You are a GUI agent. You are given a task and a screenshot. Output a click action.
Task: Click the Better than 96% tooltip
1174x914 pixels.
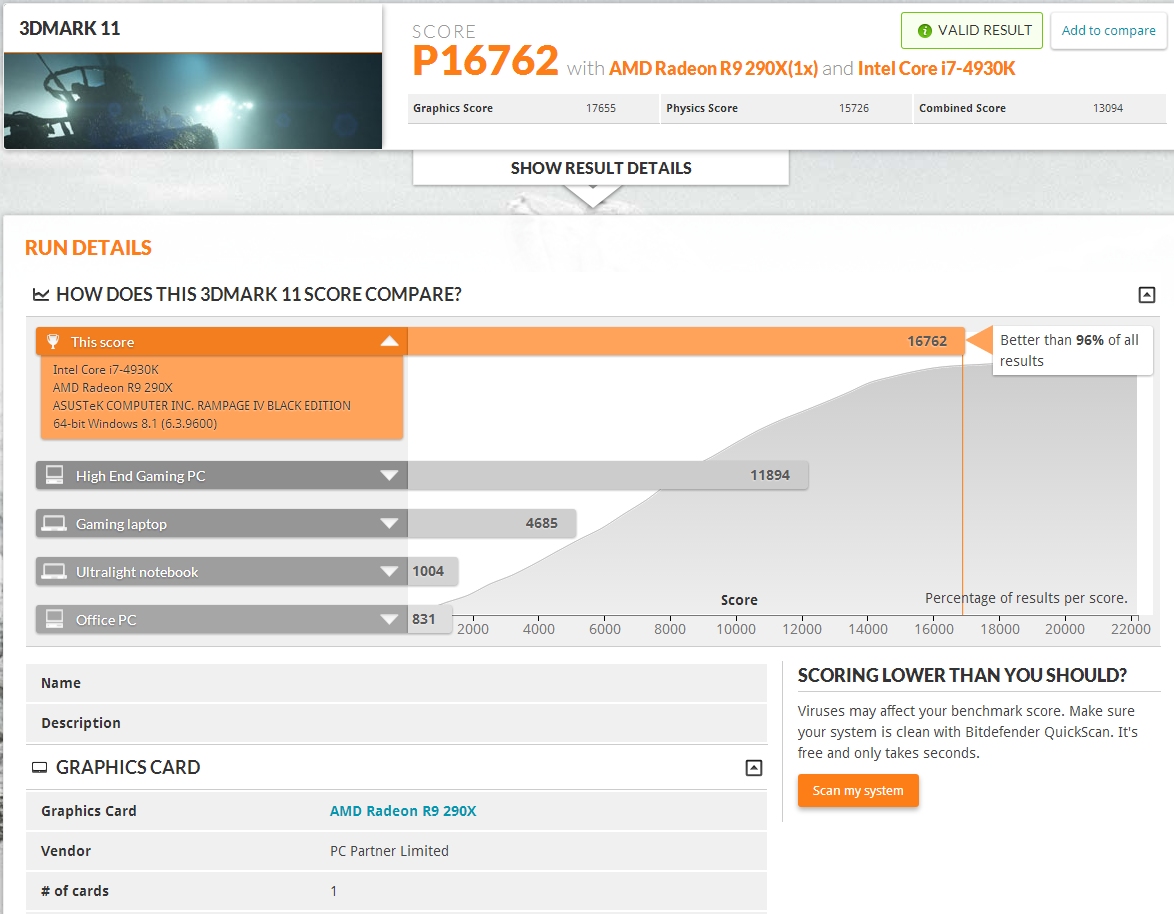[x=1071, y=350]
